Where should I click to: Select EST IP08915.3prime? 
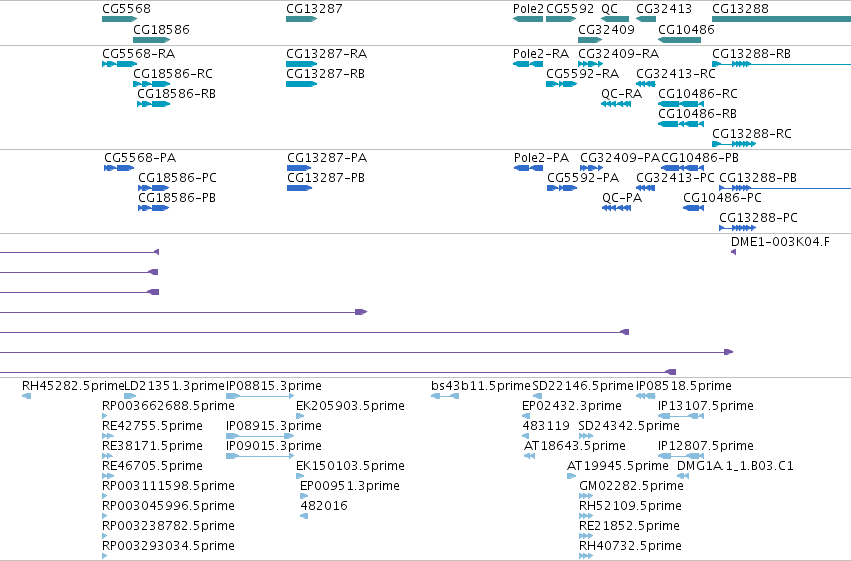click(274, 426)
